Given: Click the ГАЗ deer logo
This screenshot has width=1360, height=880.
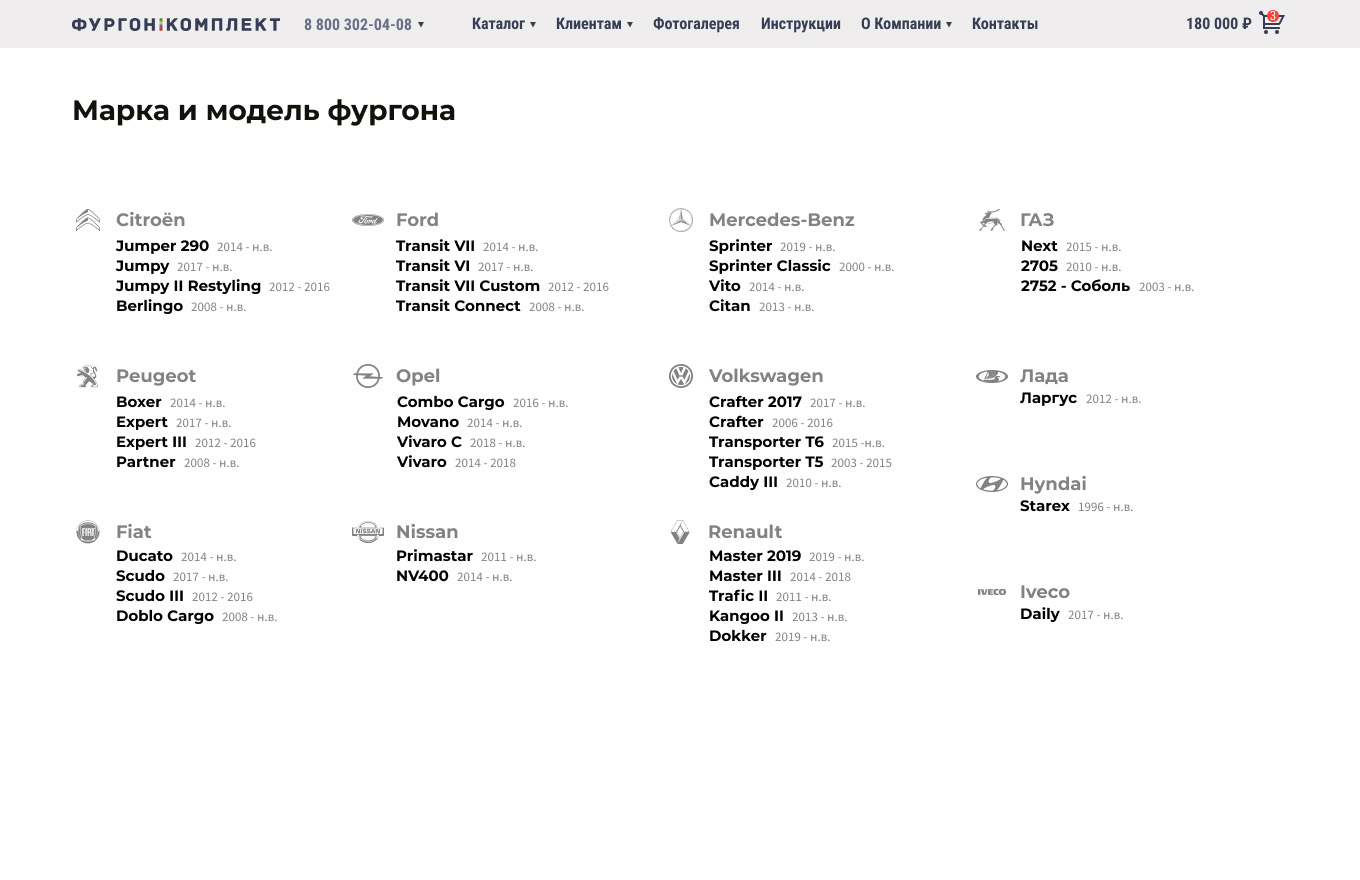Looking at the screenshot, I should [991, 220].
